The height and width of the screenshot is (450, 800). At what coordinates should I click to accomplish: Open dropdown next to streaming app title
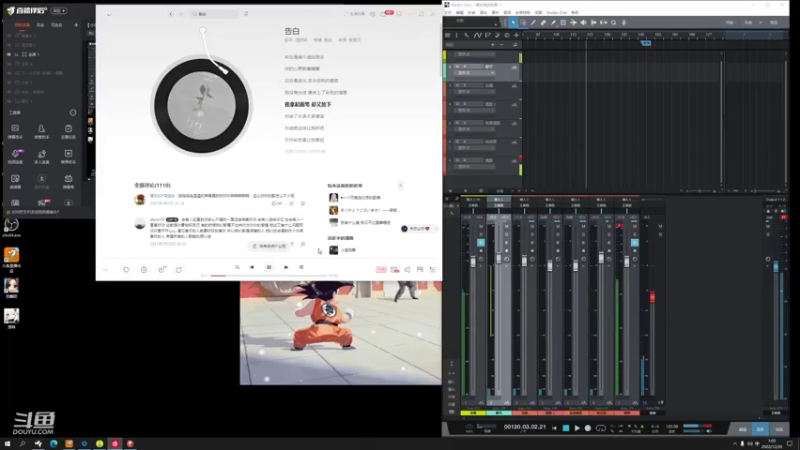tap(59, 10)
